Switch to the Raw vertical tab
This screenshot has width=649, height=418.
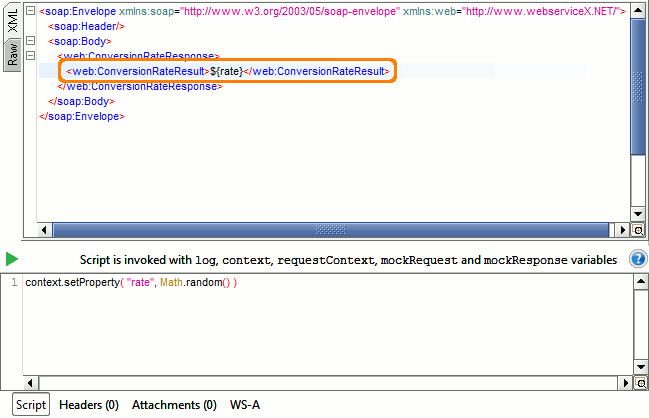tap(12, 55)
